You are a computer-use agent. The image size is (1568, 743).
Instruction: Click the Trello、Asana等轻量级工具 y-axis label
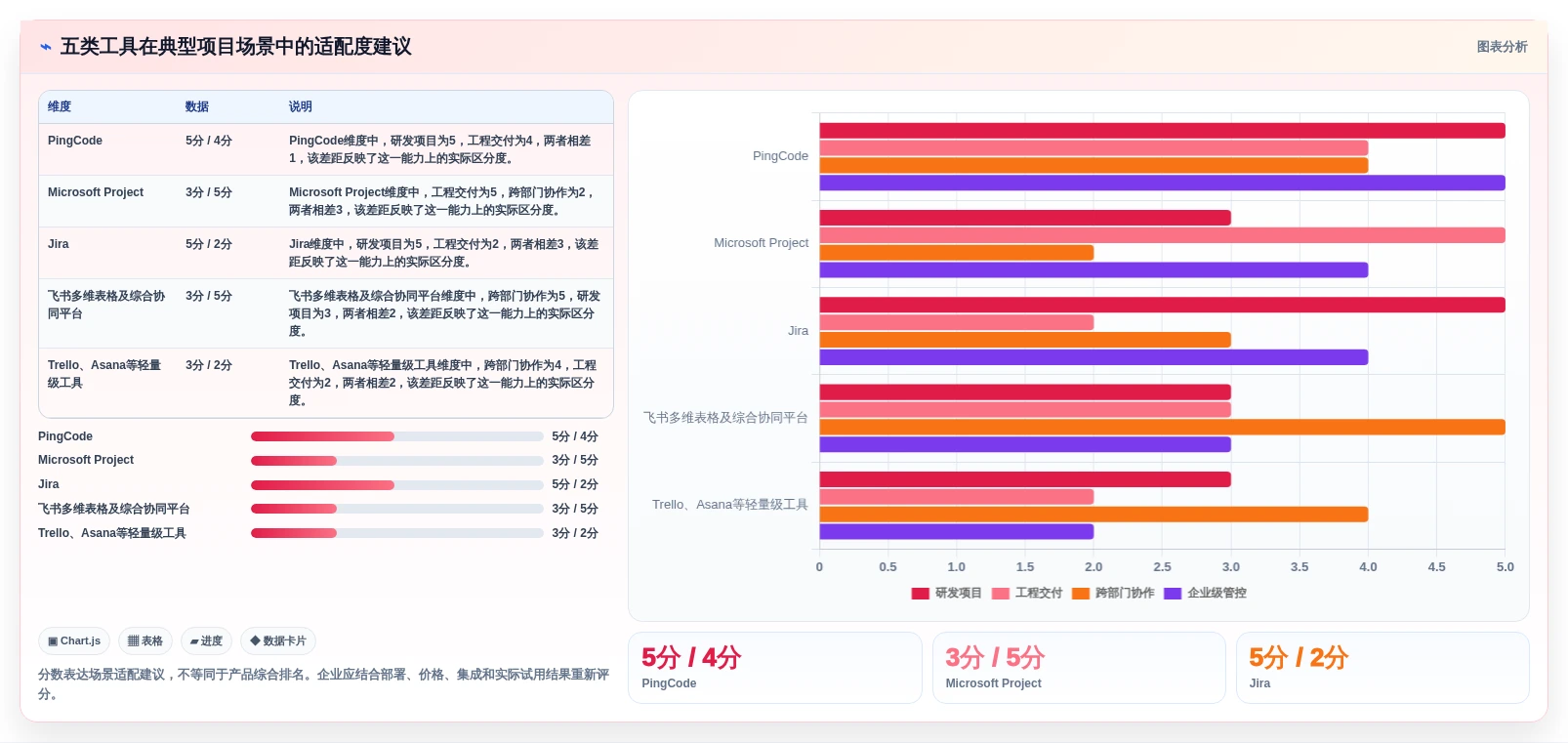tap(730, 505)
